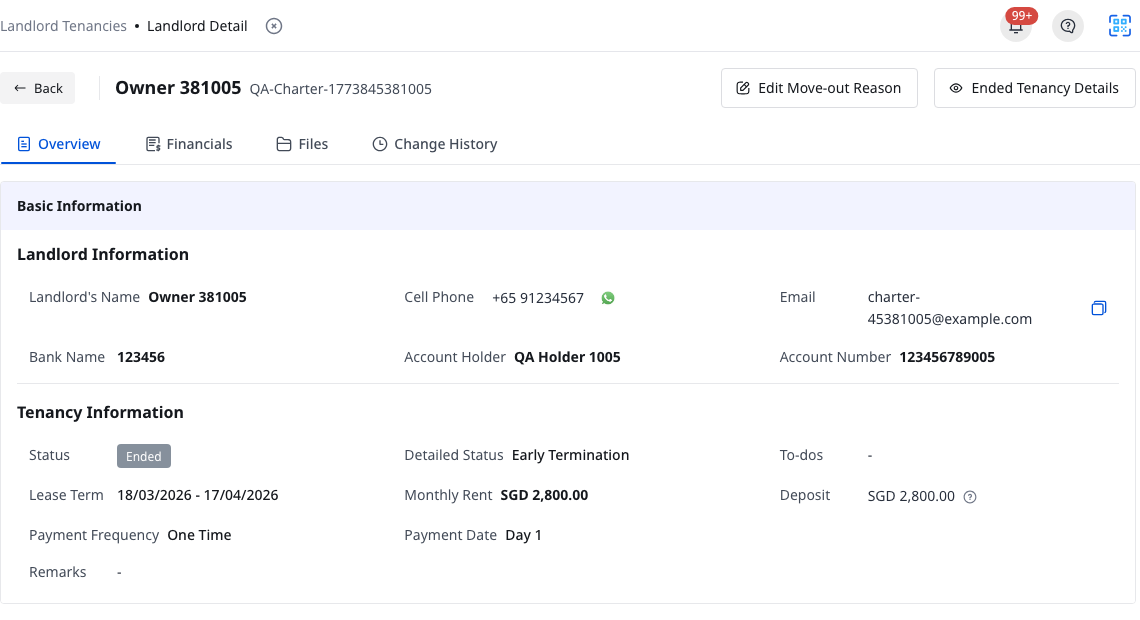This screenshot has height=620, width=1140.
Task: Open the help question mark icon
Action: [x=1068, y=26]
